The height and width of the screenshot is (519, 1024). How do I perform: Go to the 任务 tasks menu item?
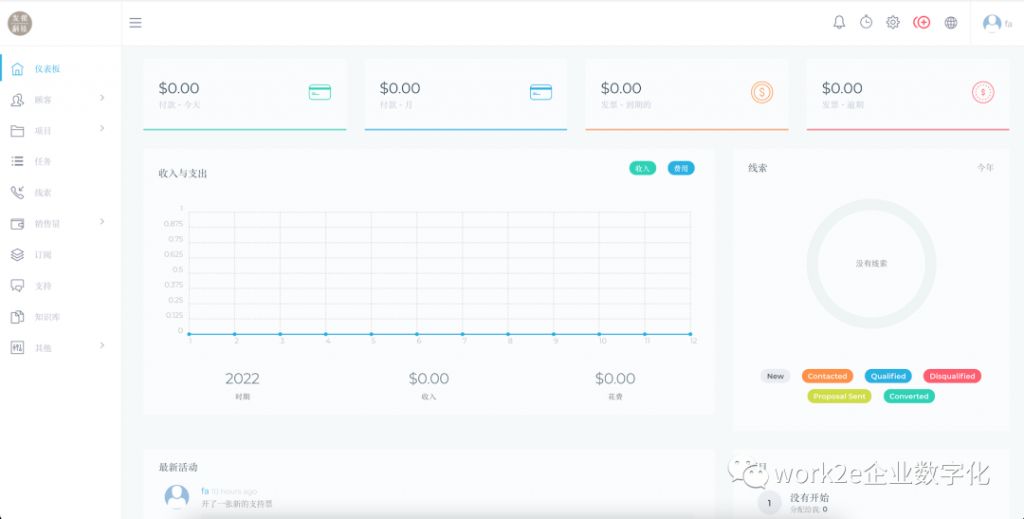click(42, 161)
